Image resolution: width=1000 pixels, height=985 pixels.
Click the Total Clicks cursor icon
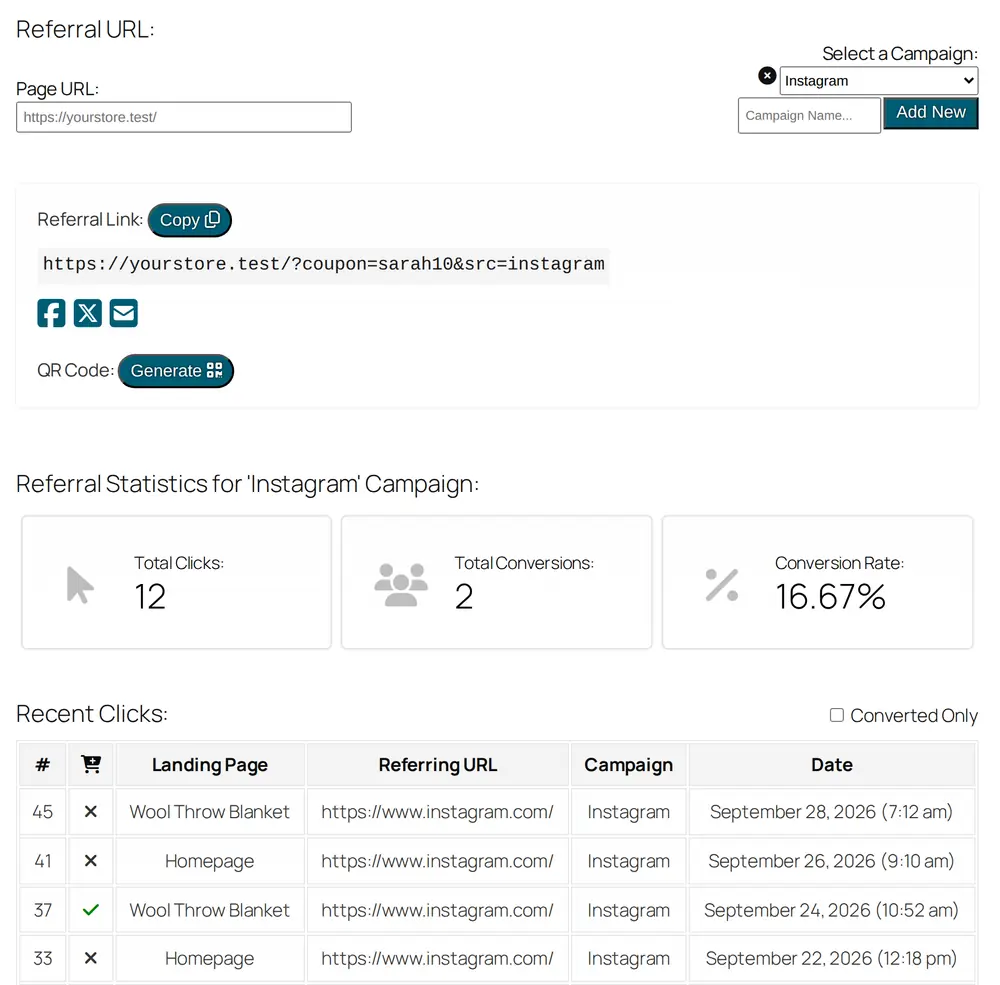(x=80, y=584)
